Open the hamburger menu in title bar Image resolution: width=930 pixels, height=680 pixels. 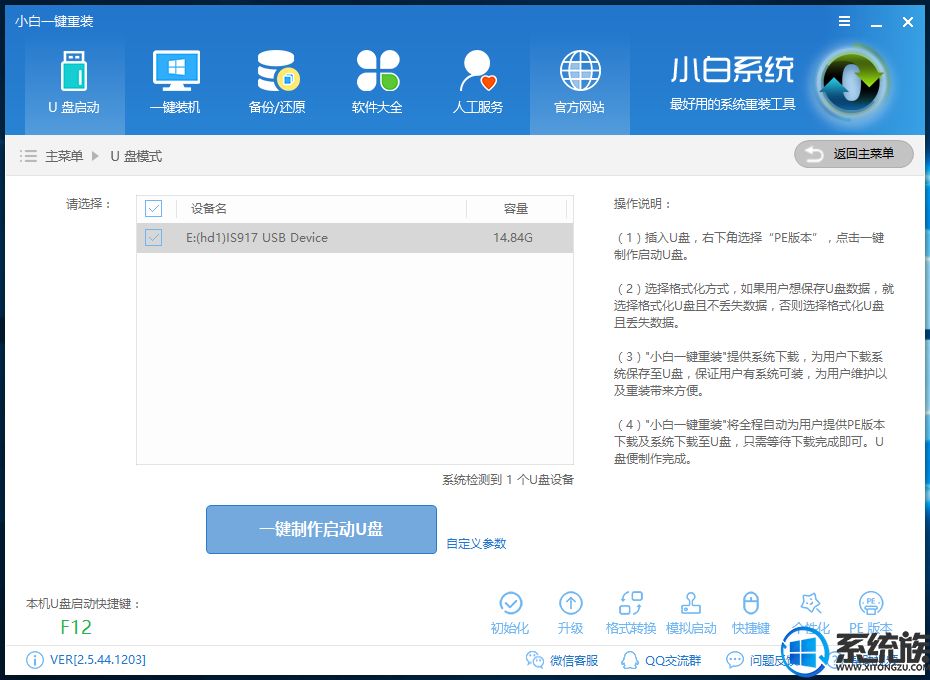(x=845, y=22)
